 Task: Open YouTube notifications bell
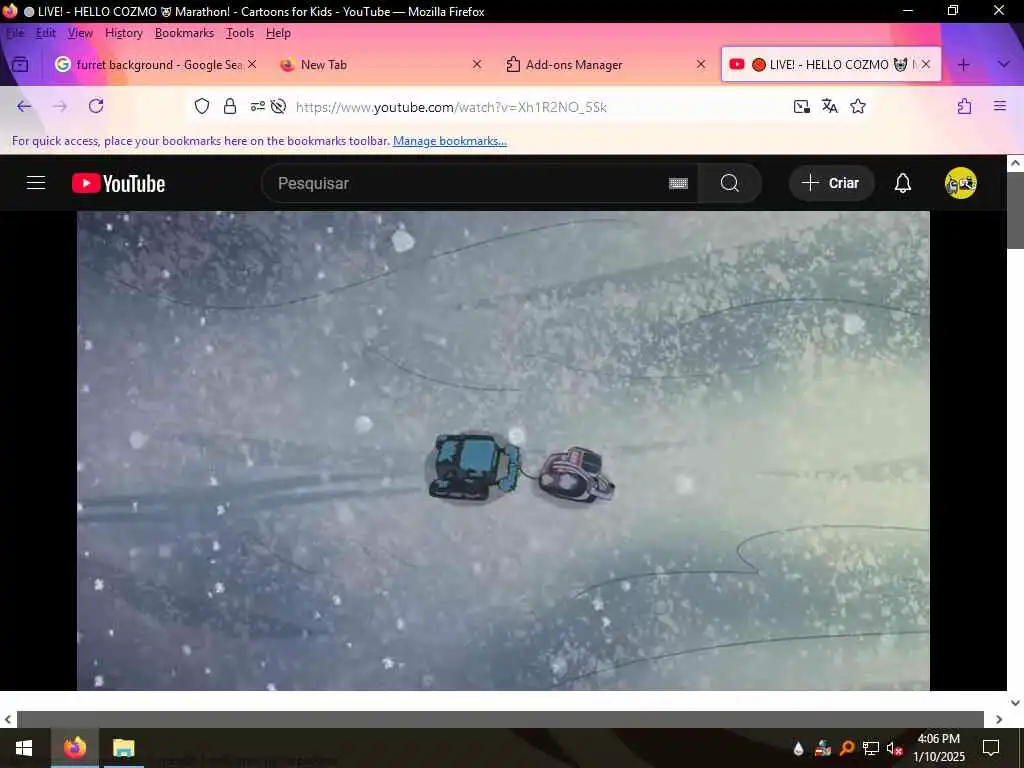click(x=903, y=184)
